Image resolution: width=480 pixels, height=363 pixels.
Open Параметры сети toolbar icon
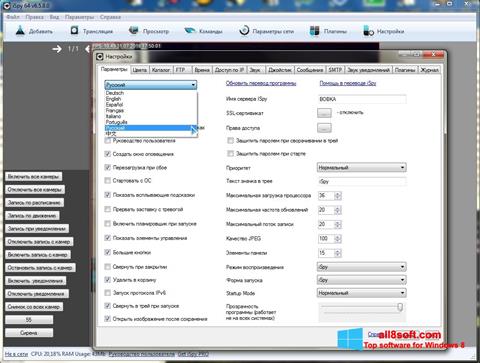[x=244, y=31]
